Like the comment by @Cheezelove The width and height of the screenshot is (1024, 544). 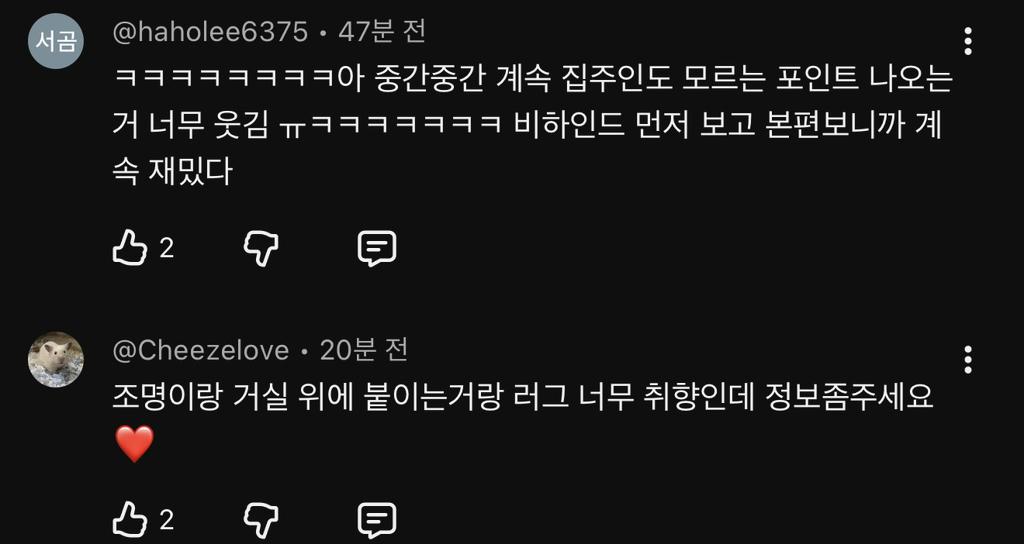tap(129, 520)
